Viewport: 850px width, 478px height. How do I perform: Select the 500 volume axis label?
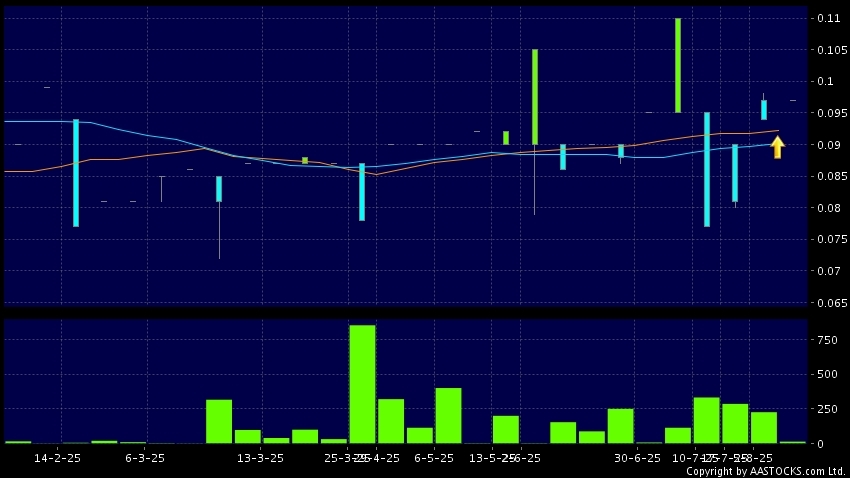pyautogui.click(x=827, y=374)
